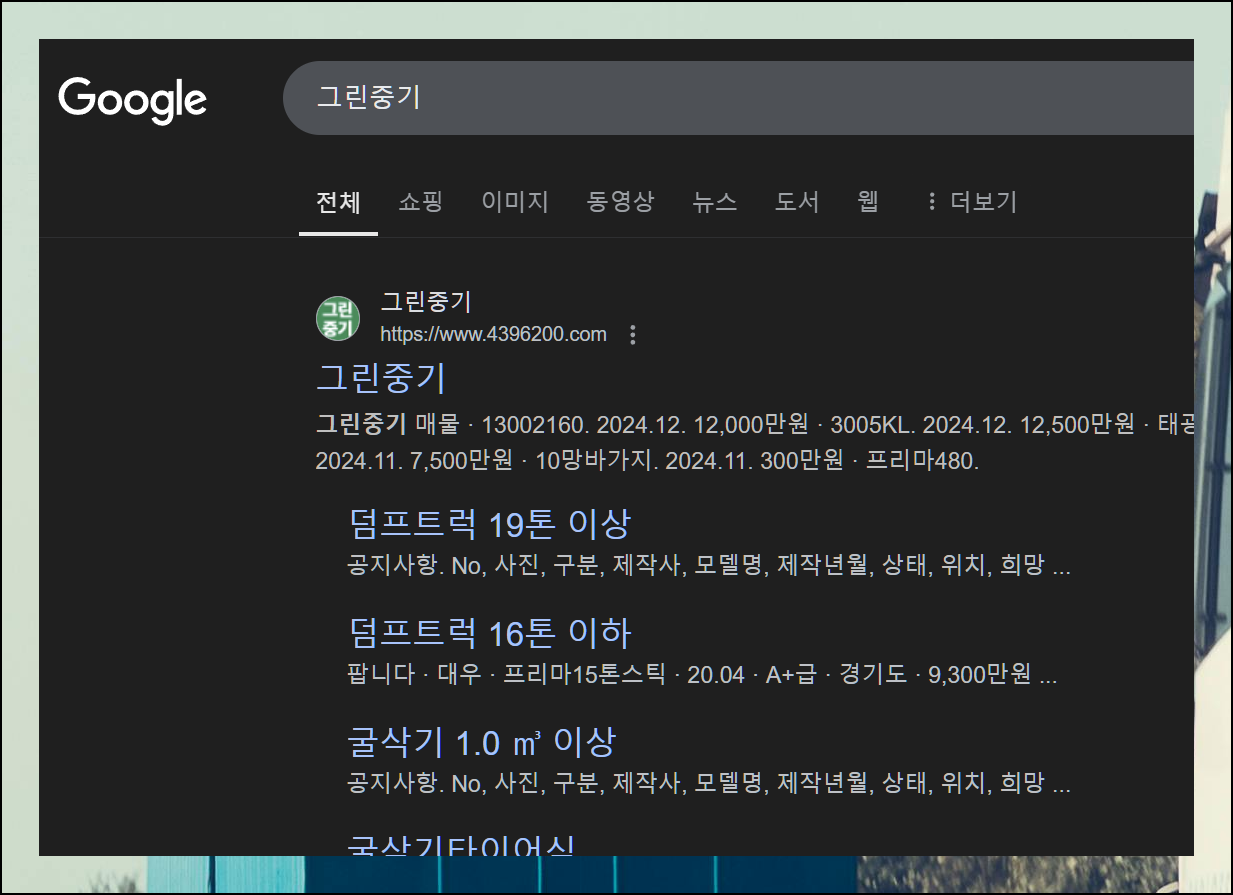Screen dimensions: 1233x895
Task: Go to the 도서 tab
Action: [x=797, y=202]
